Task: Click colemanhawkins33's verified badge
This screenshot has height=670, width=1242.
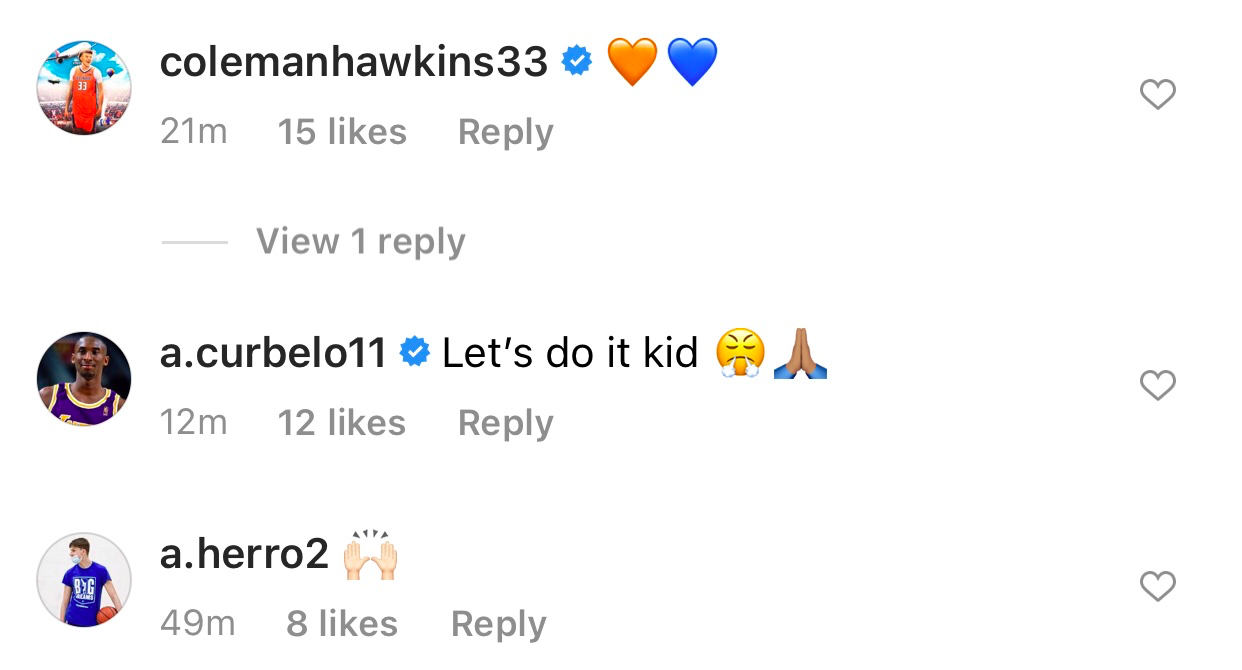Action: [577, 62]
